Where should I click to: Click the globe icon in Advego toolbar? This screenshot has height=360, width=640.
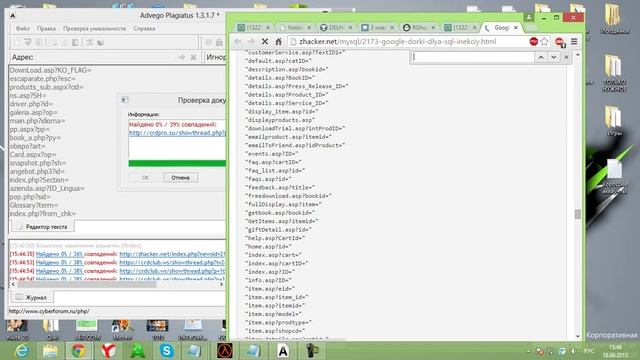(209, 42)
